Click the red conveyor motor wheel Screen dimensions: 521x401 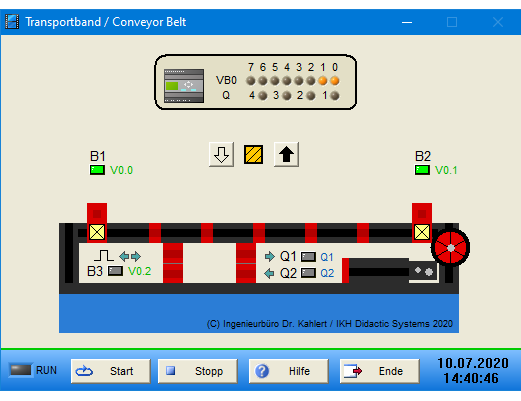click(450, 248)
